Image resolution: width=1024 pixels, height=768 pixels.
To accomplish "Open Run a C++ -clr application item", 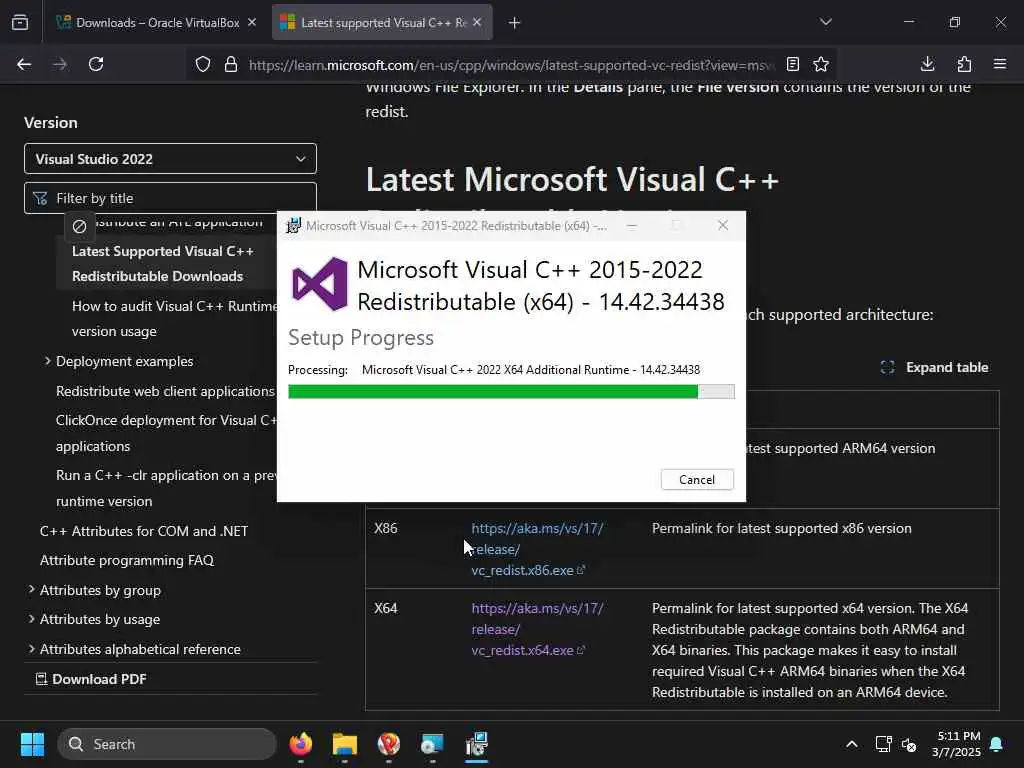I will [166, 488].
